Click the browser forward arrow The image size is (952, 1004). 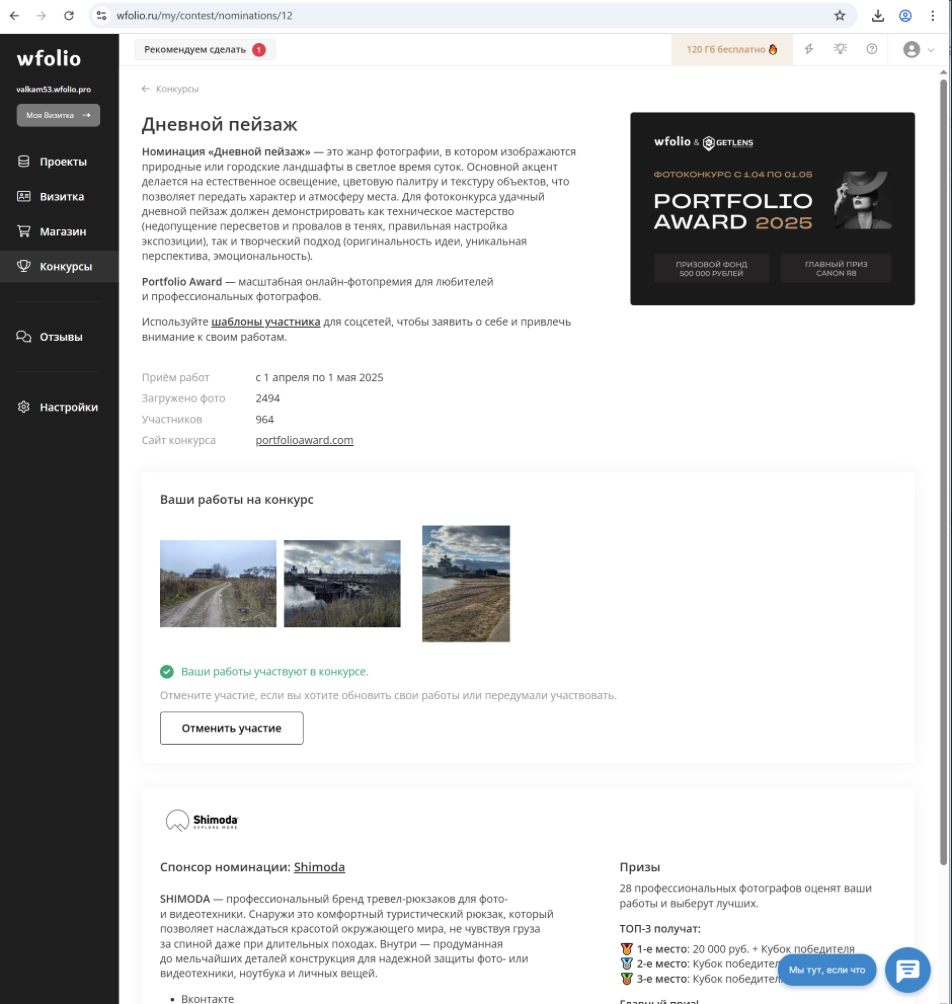tap(42, 15)
